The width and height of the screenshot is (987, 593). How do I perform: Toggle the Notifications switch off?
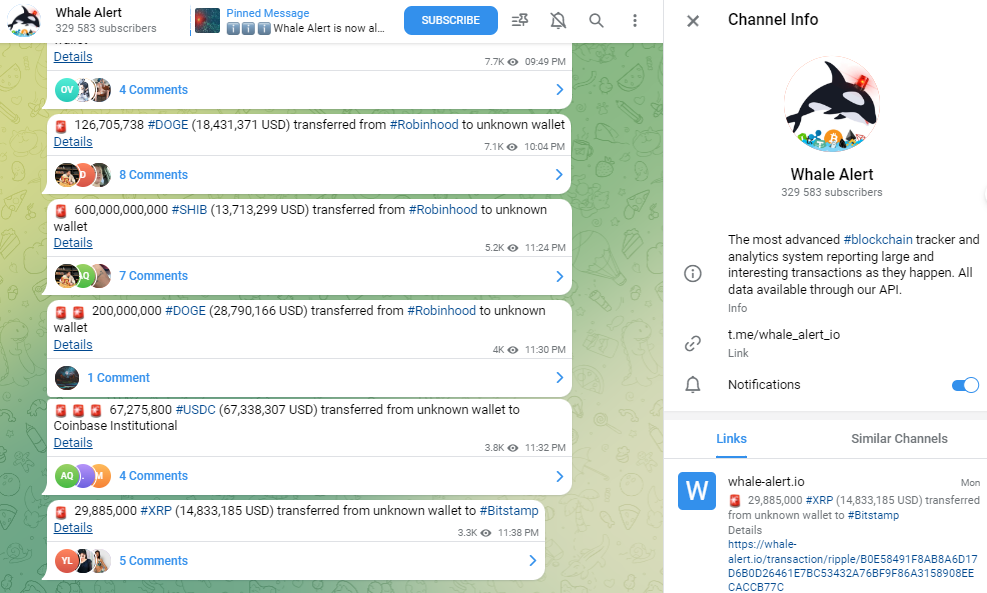[964, 385]
